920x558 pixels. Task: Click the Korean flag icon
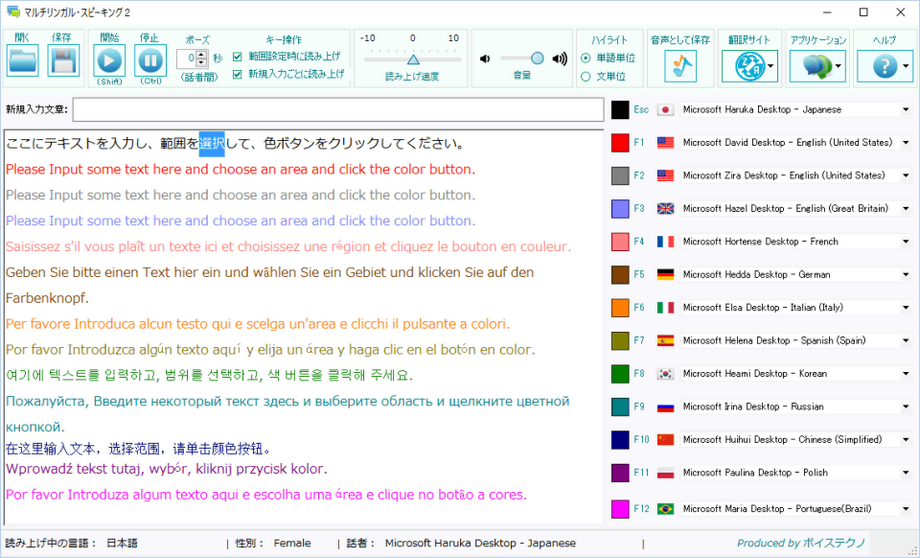(665, 374)
